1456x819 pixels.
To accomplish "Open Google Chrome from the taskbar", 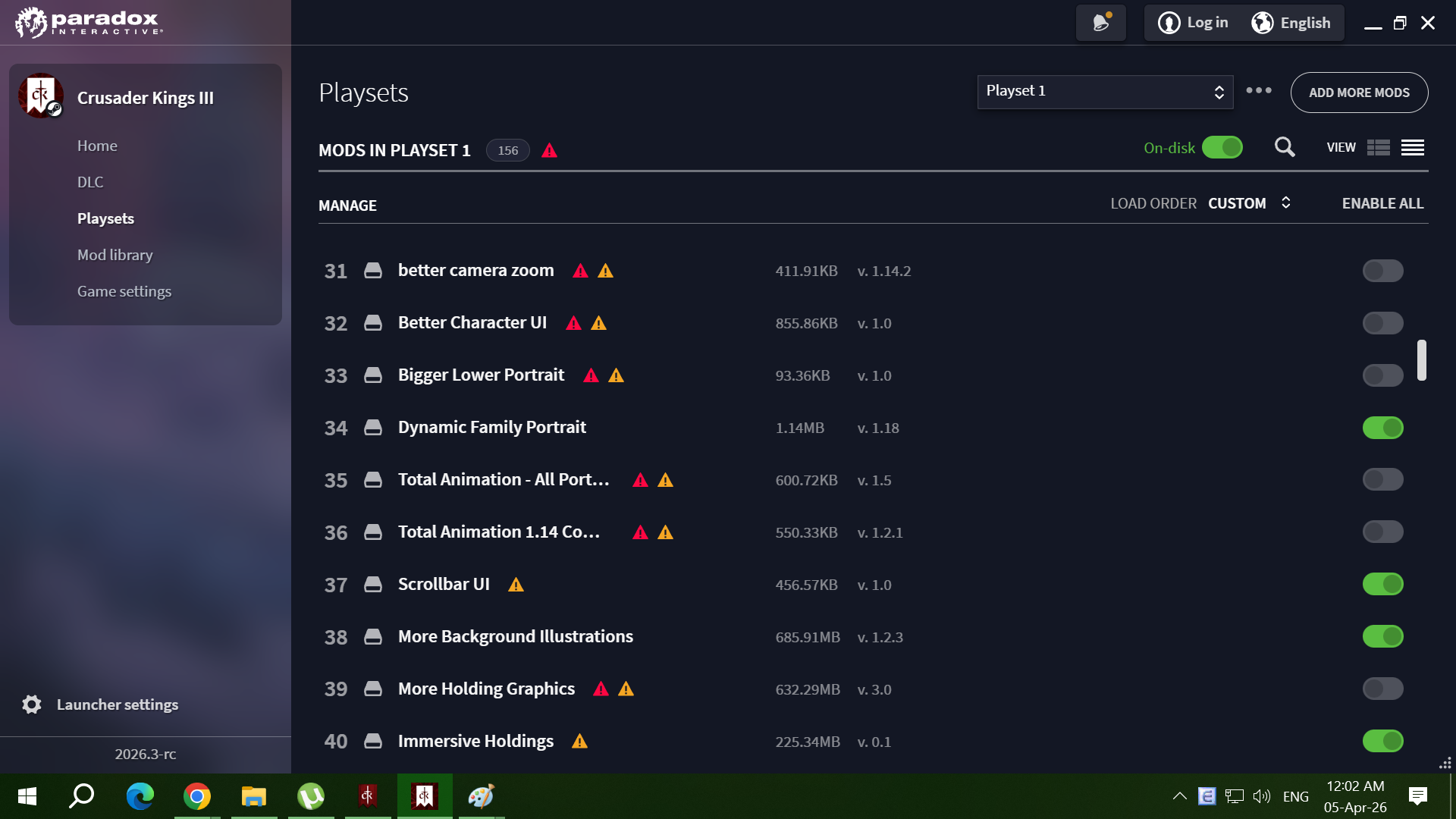I will [x=197, y=796].
